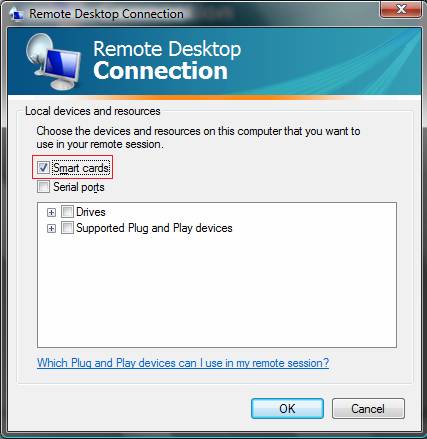
Task: Close the Remote Desktop Connection dialog
Action: pyautogui.click(x=401, y=9)
